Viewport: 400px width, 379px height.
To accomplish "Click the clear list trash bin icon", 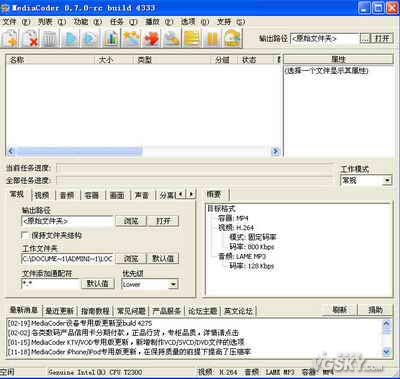I will point(50,38).
